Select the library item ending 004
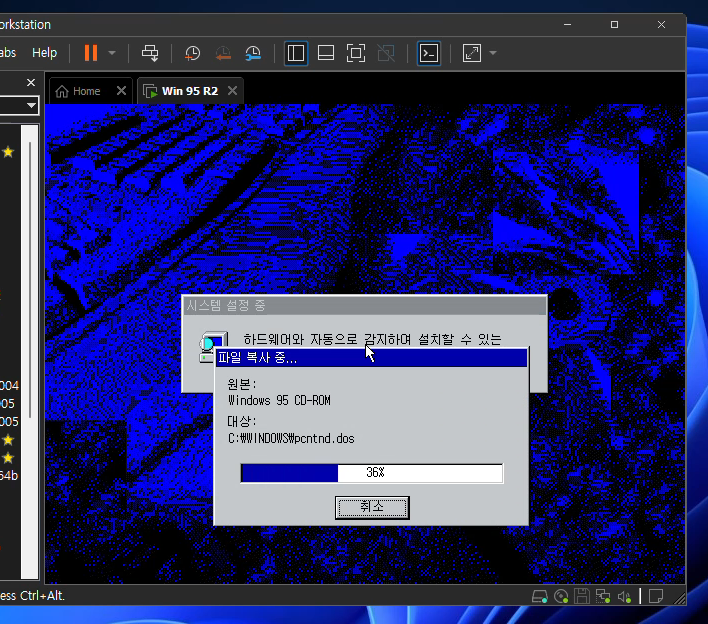Screen dimensions: 708x624 coord(9,386)
